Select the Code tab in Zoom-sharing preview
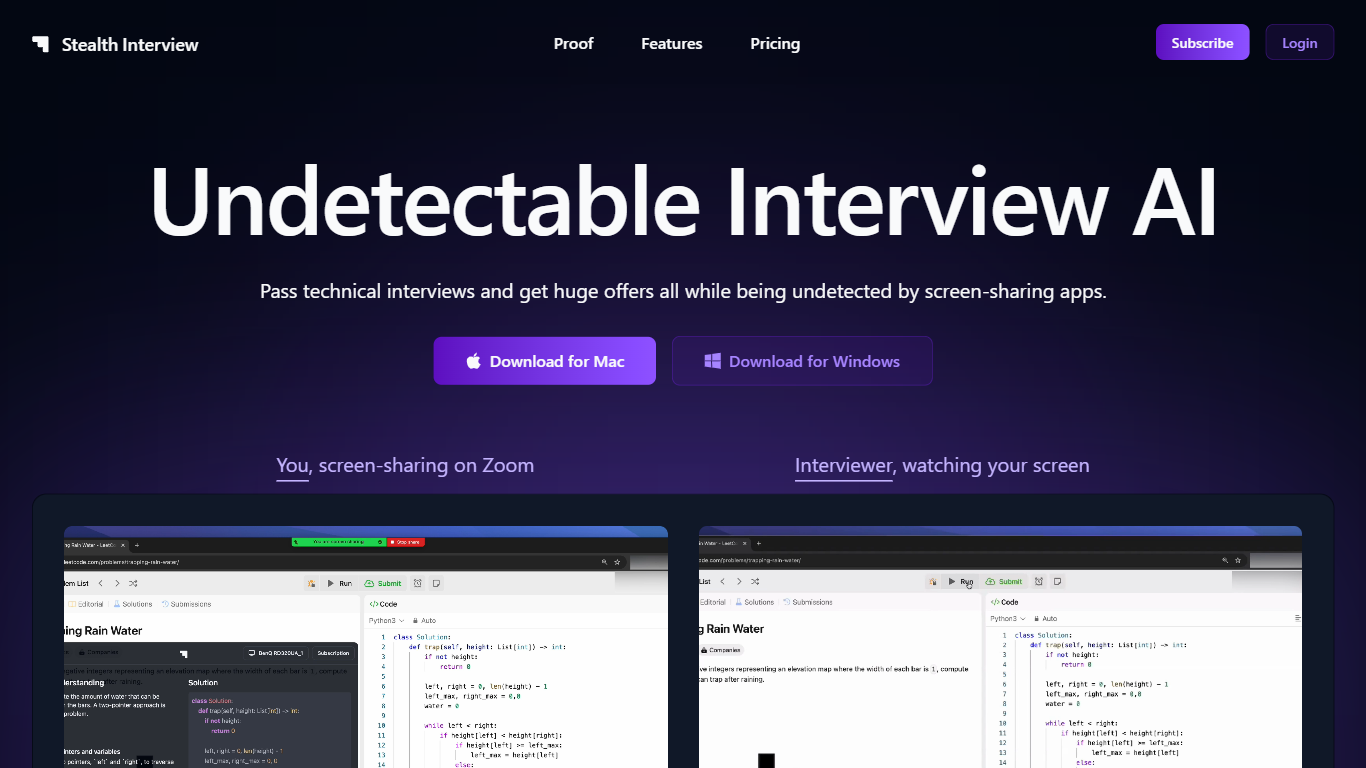The image size is (1366, 768). 383,604
